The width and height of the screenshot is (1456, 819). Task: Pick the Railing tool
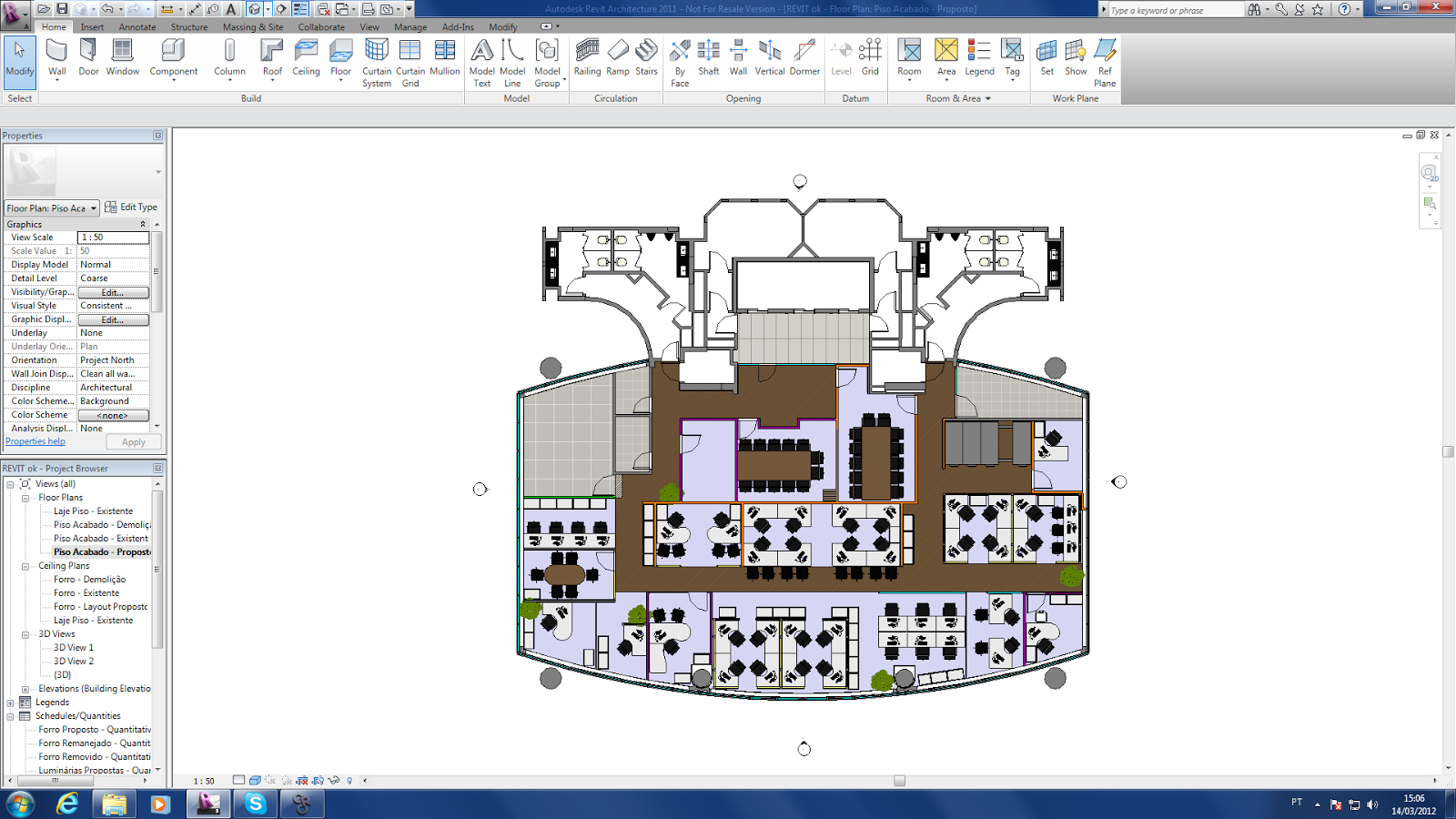tap(587, 57)
